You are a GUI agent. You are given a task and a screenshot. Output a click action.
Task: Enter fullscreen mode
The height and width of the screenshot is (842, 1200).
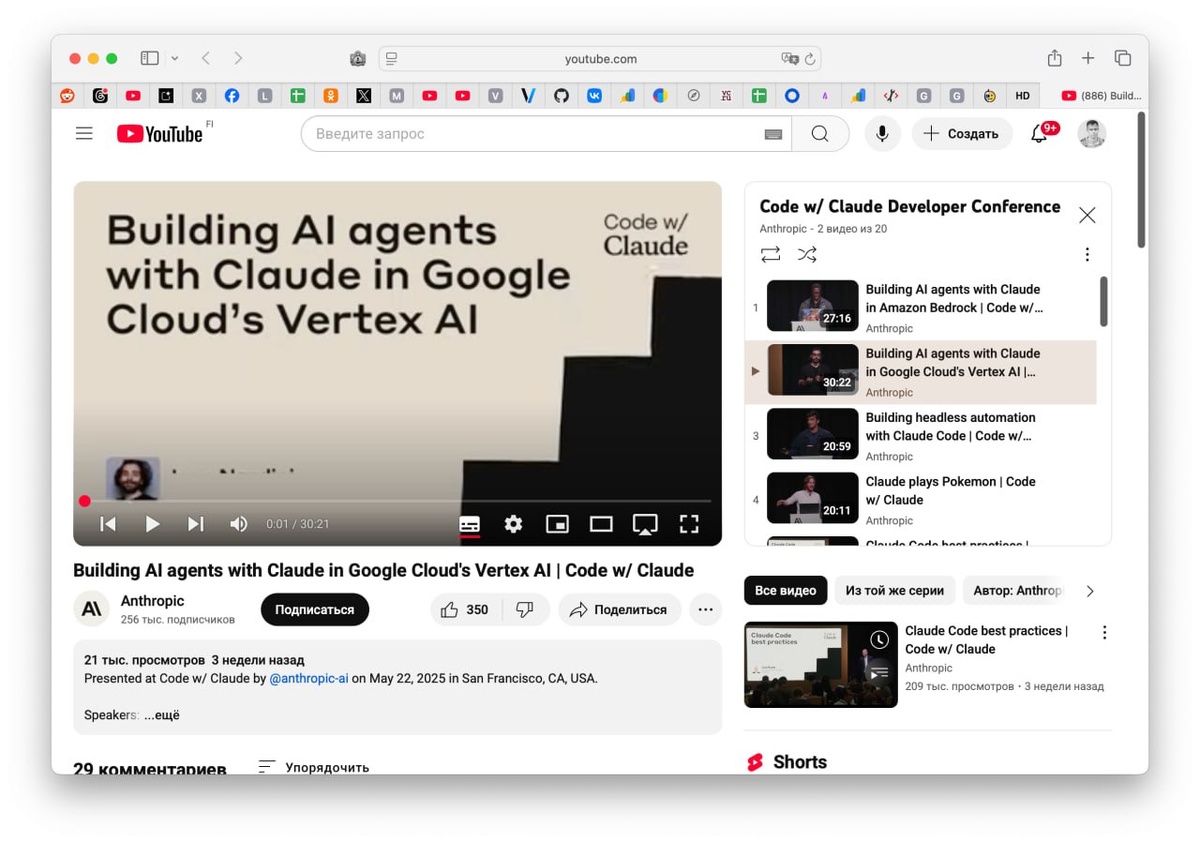pos(689,524)
